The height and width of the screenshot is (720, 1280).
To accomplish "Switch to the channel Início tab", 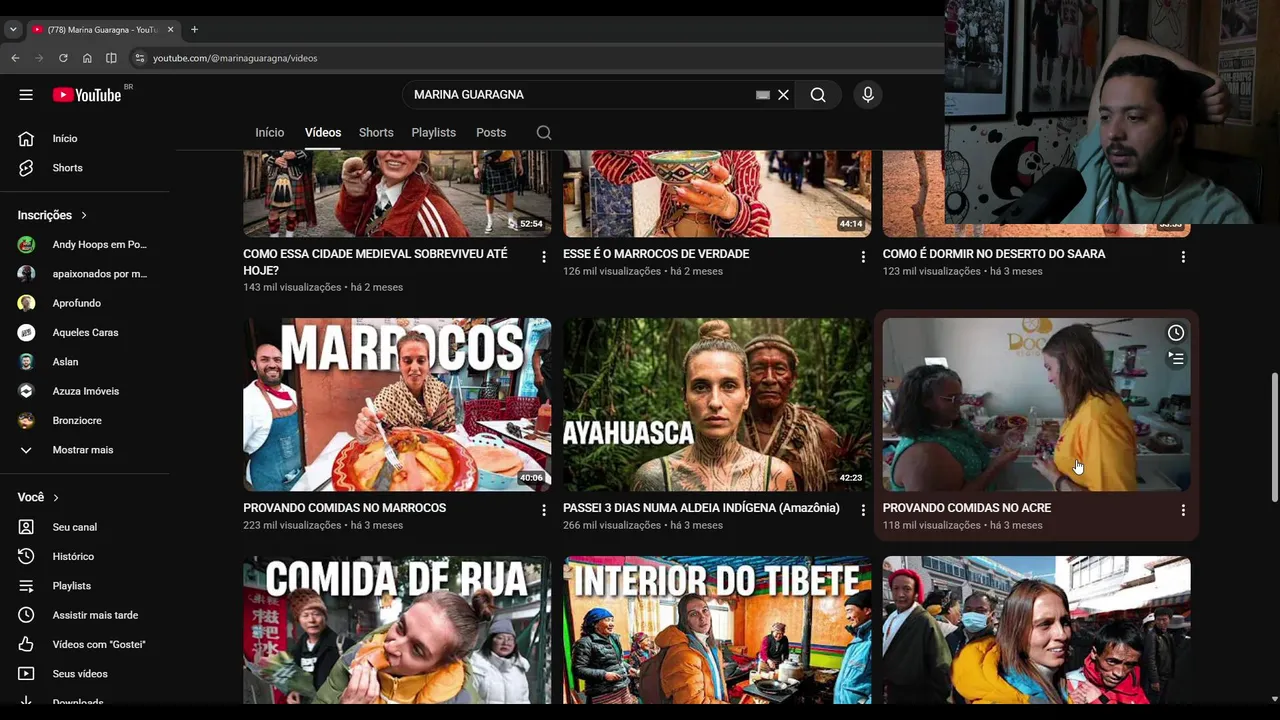I will [270, 133].
